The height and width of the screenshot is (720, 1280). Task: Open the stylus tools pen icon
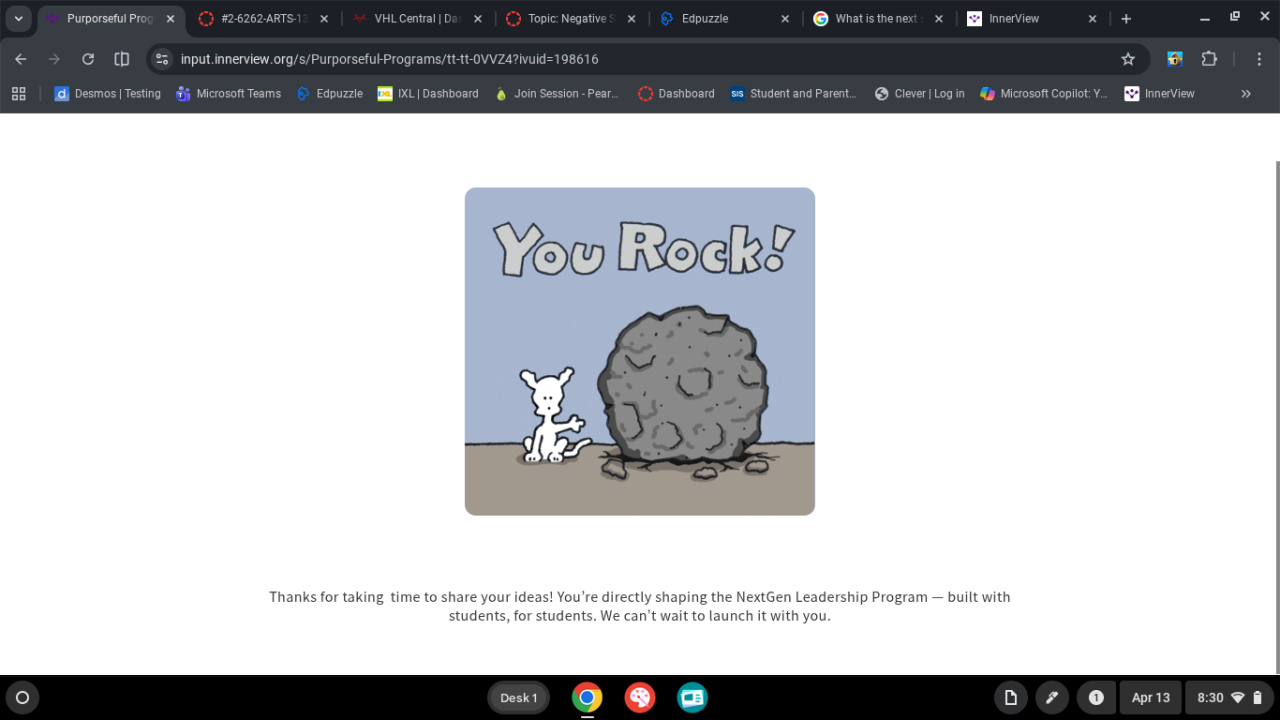click(1052, 697)
